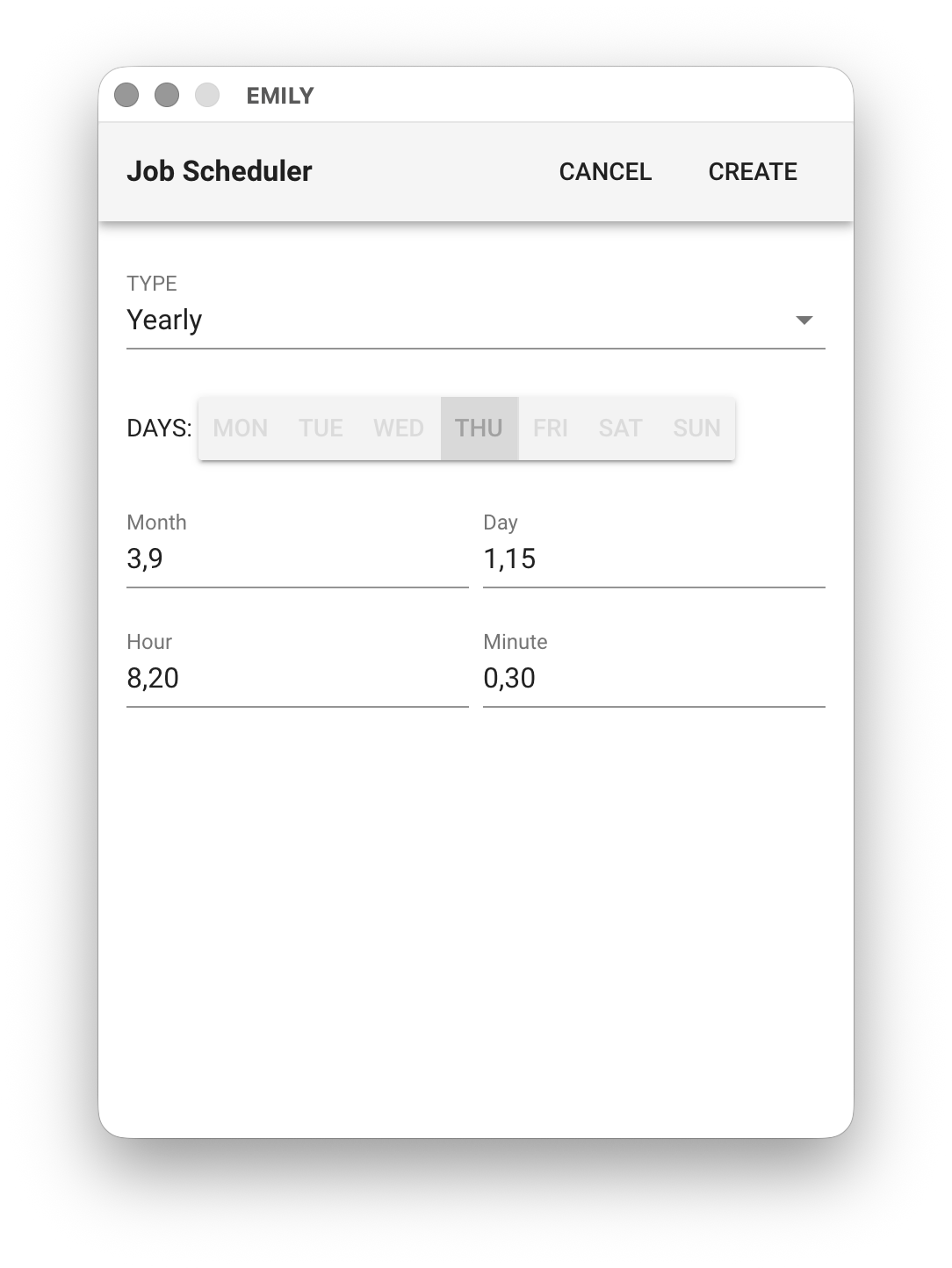Select the Yearly type combo box
Screen dimensions: 952x1268
click(x=457, y=321)
